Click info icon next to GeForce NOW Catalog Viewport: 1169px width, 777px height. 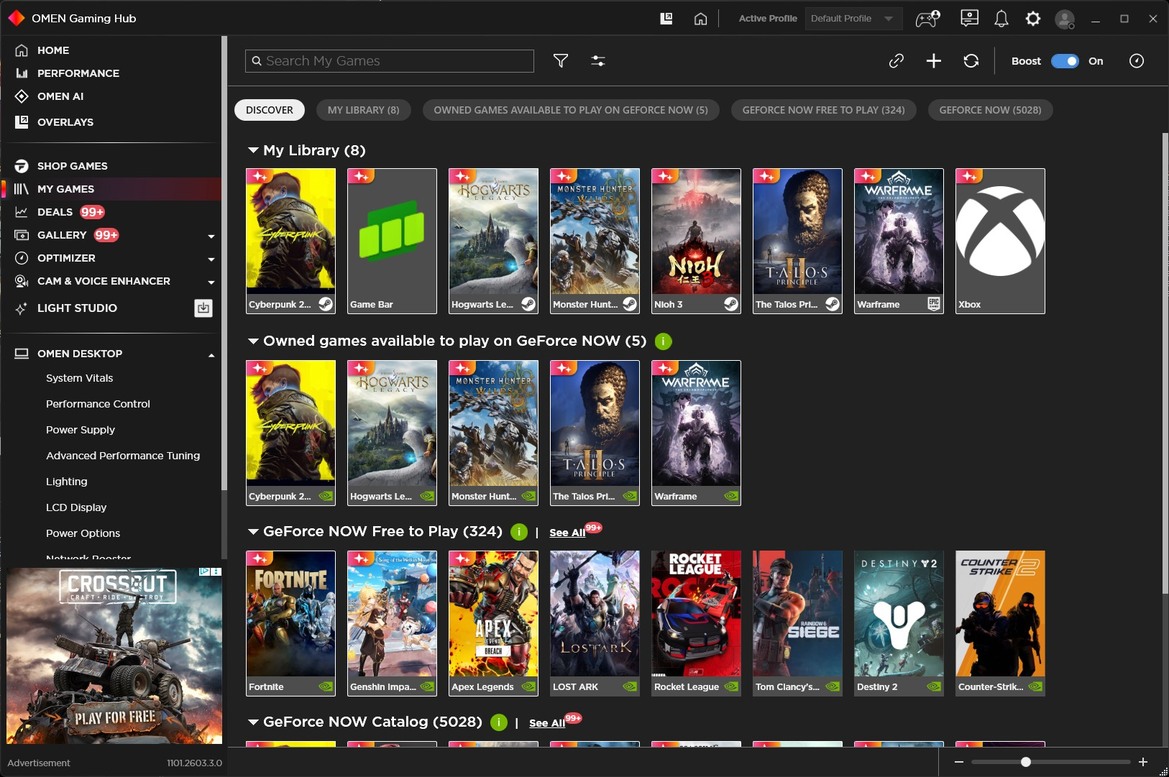(x=499, y=723)
